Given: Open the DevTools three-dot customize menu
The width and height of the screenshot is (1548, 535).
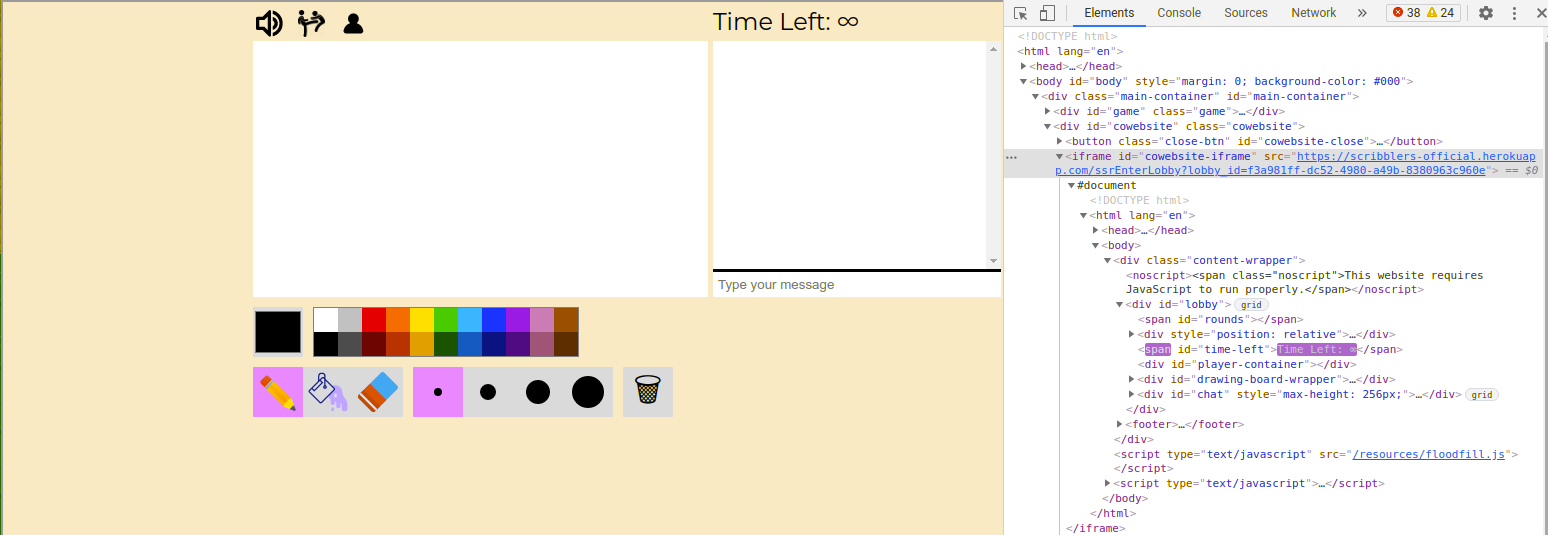Looking at the screenshot, I should tap(1516, 13).
